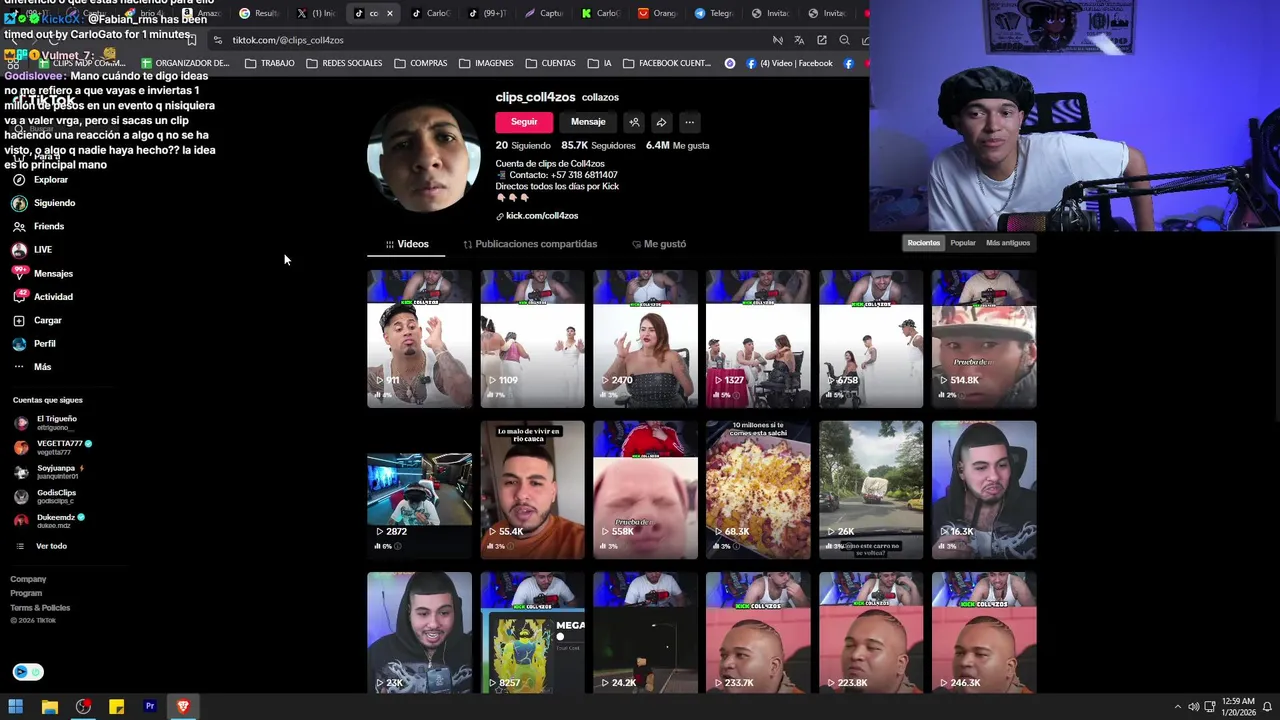Open Adobe Premiere Pro from the taskbar
The image size is (1280, 720).
[150, 707]
